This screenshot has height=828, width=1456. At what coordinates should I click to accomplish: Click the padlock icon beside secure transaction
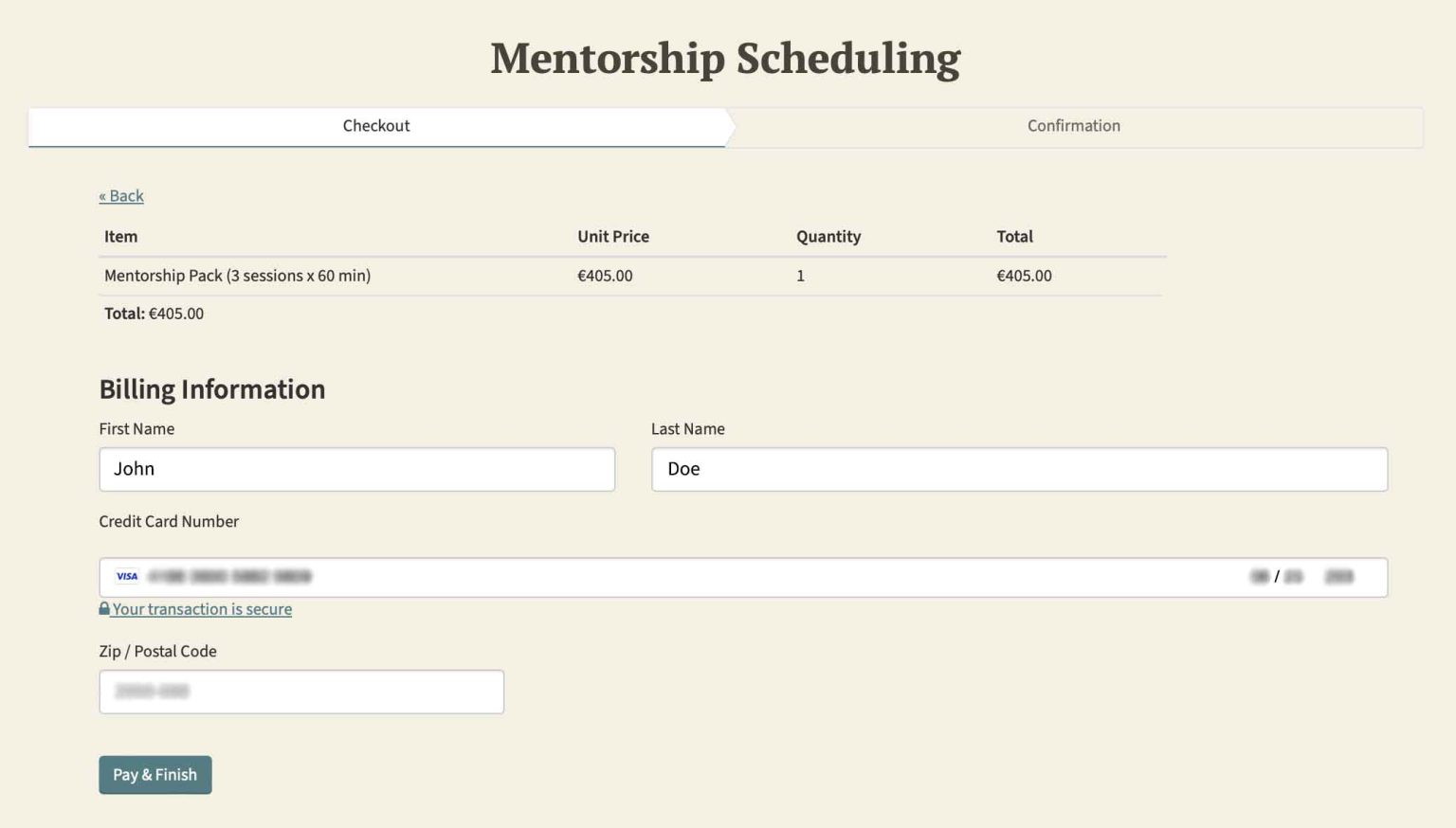104,609
